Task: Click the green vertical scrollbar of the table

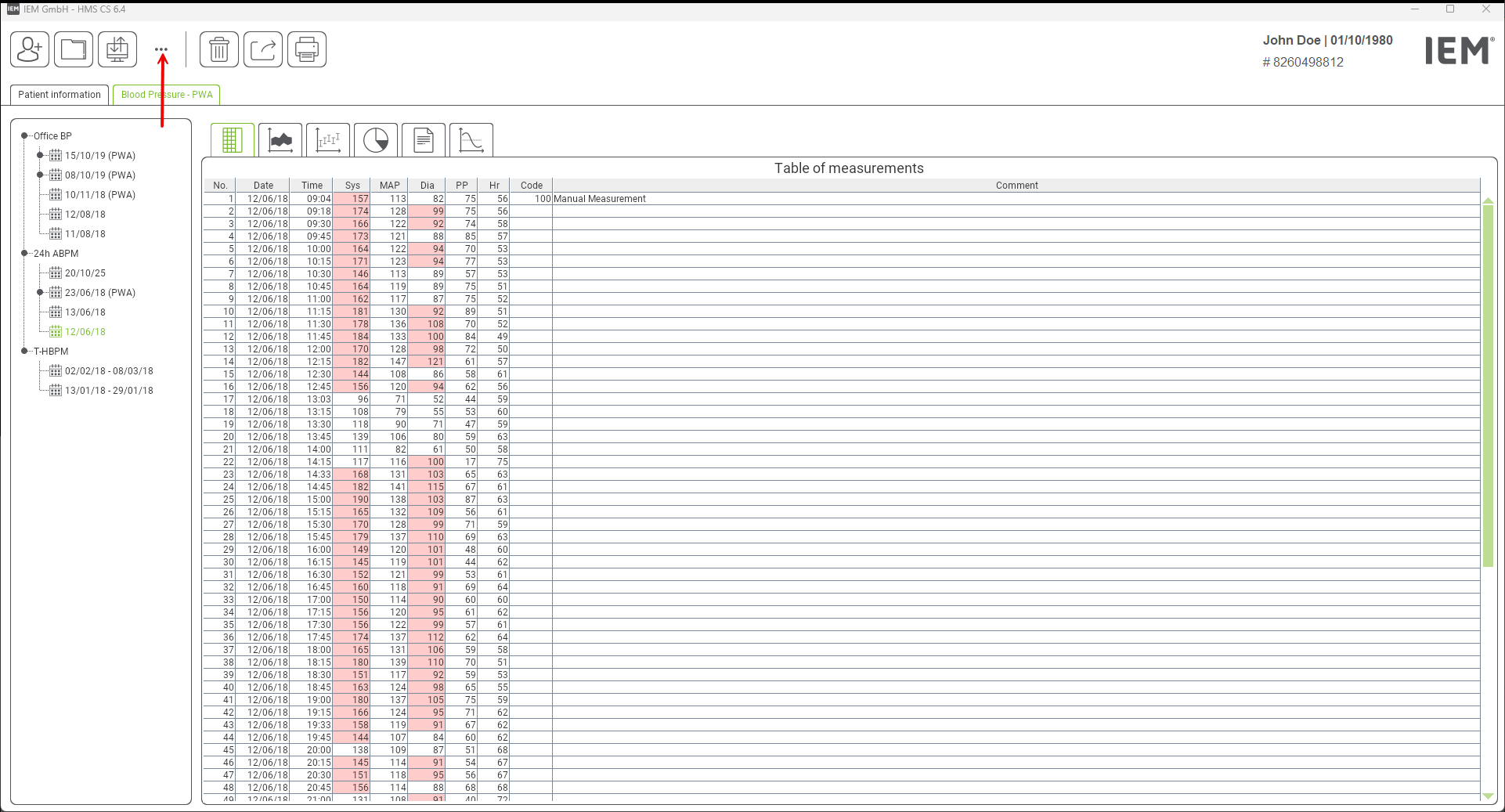Action: click(x=1488, y=384)
